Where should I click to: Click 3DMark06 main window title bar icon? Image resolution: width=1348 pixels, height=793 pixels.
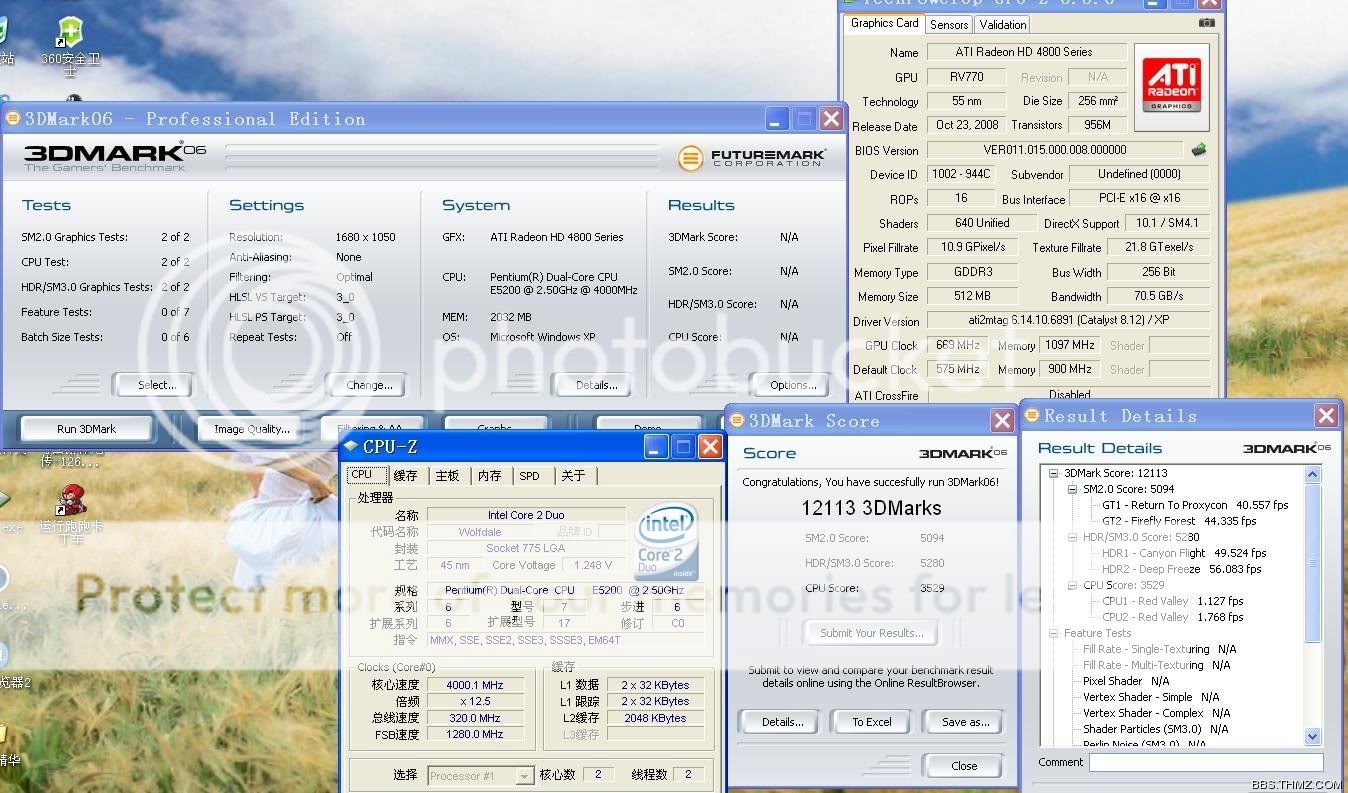[x=12, y=118]
